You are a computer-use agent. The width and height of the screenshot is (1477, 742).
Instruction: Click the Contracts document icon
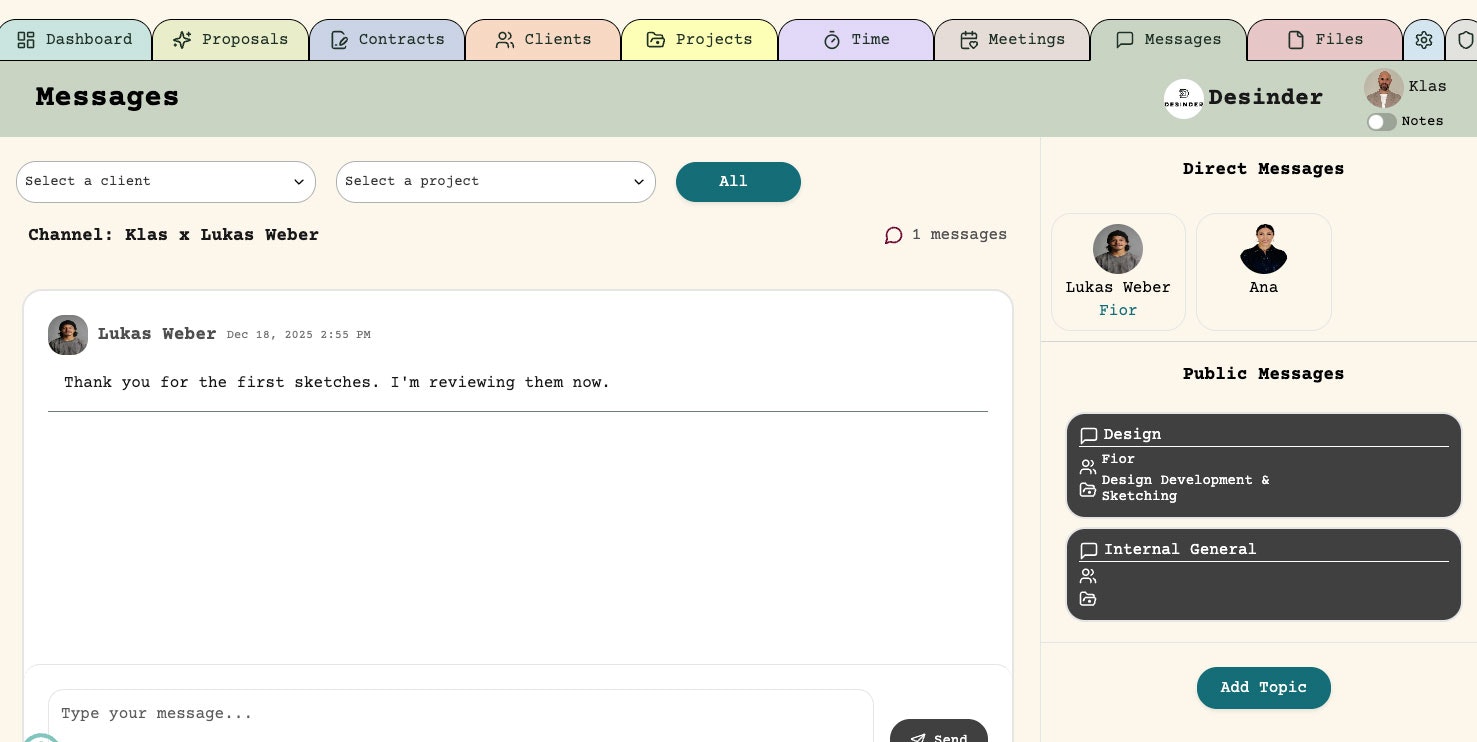(x=340, y=40)
